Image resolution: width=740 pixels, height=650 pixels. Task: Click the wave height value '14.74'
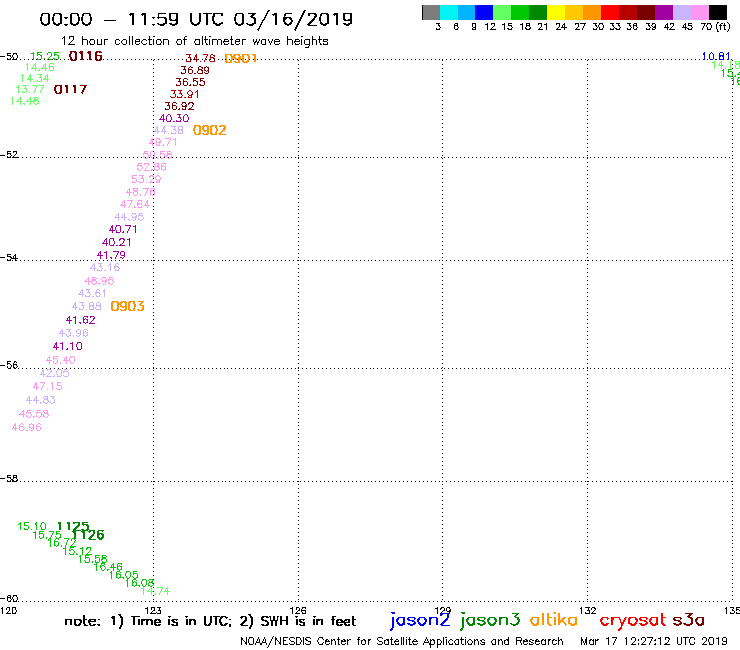[155, 591]
